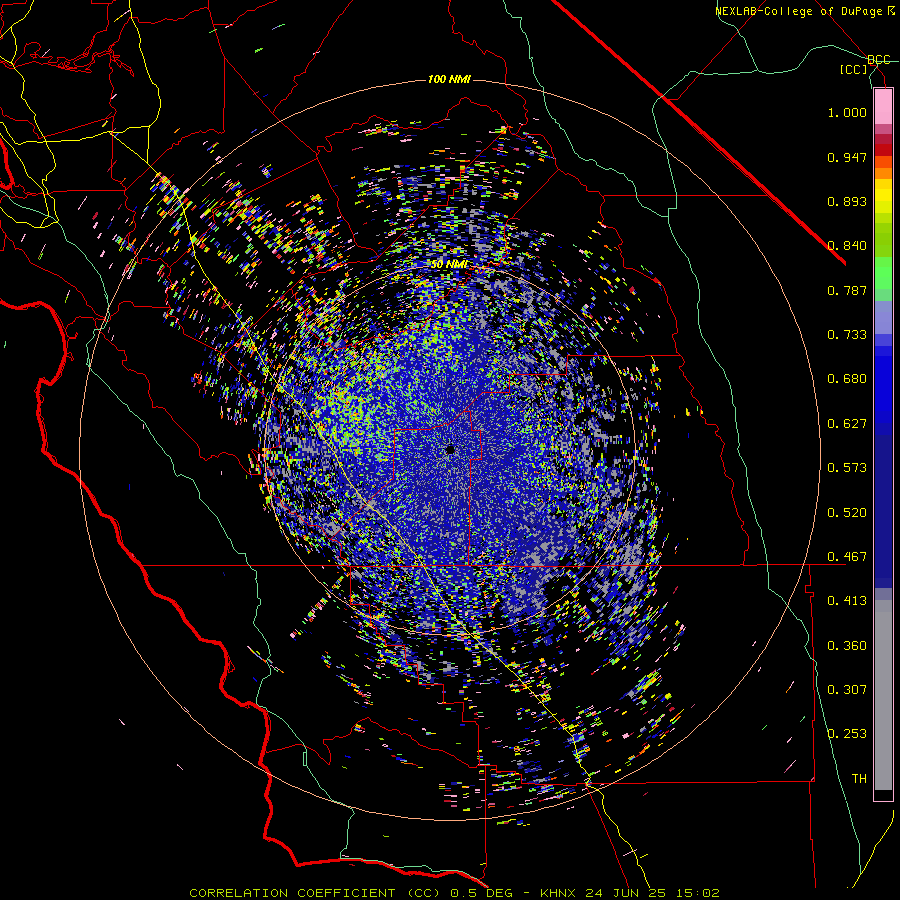Click the 50 NMI range ring label

click(x=449, y=264)
